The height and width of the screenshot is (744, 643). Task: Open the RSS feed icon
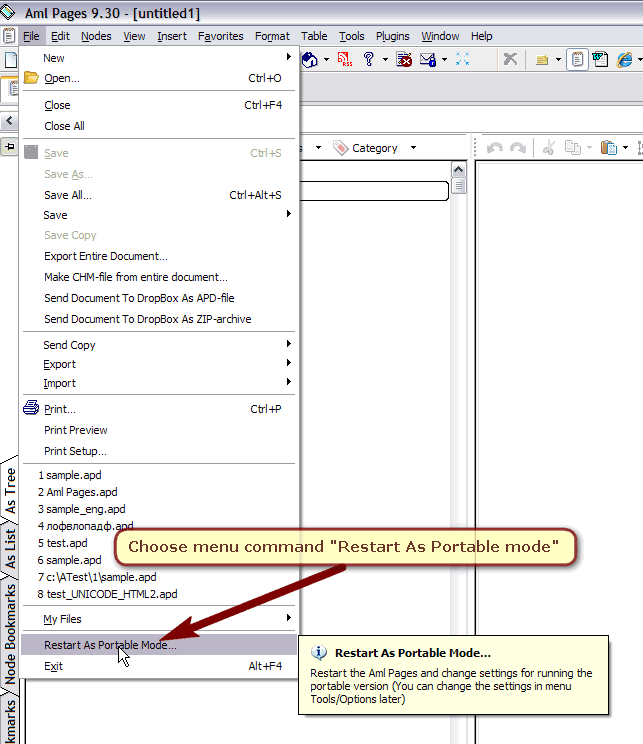345,59
